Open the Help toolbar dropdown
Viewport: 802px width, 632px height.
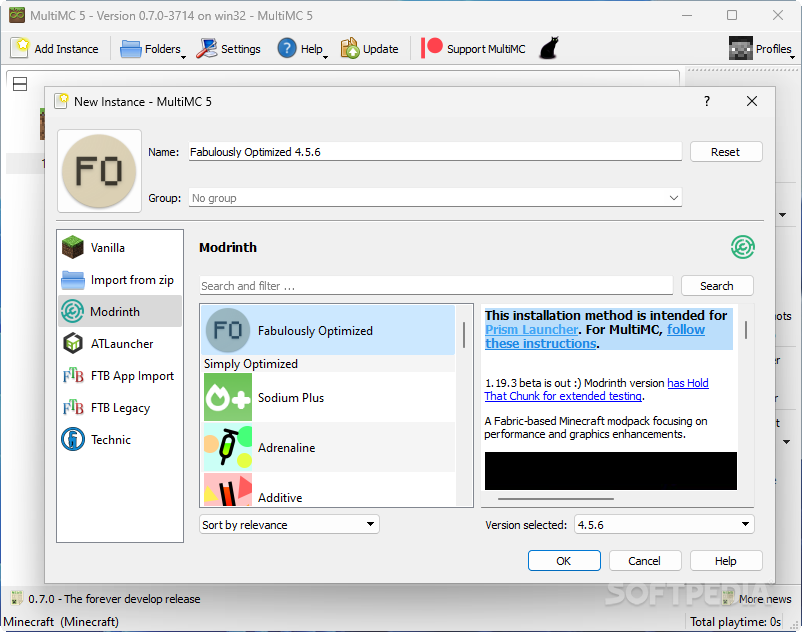(x=302, y=49)
